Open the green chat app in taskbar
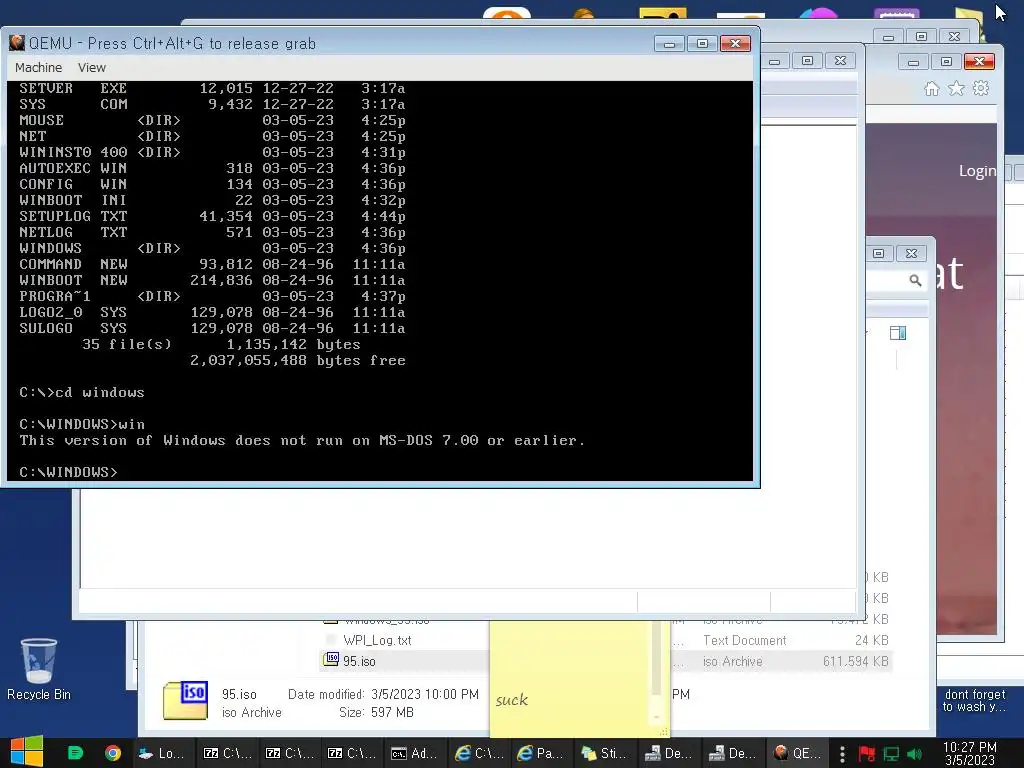 pos(76,753)
